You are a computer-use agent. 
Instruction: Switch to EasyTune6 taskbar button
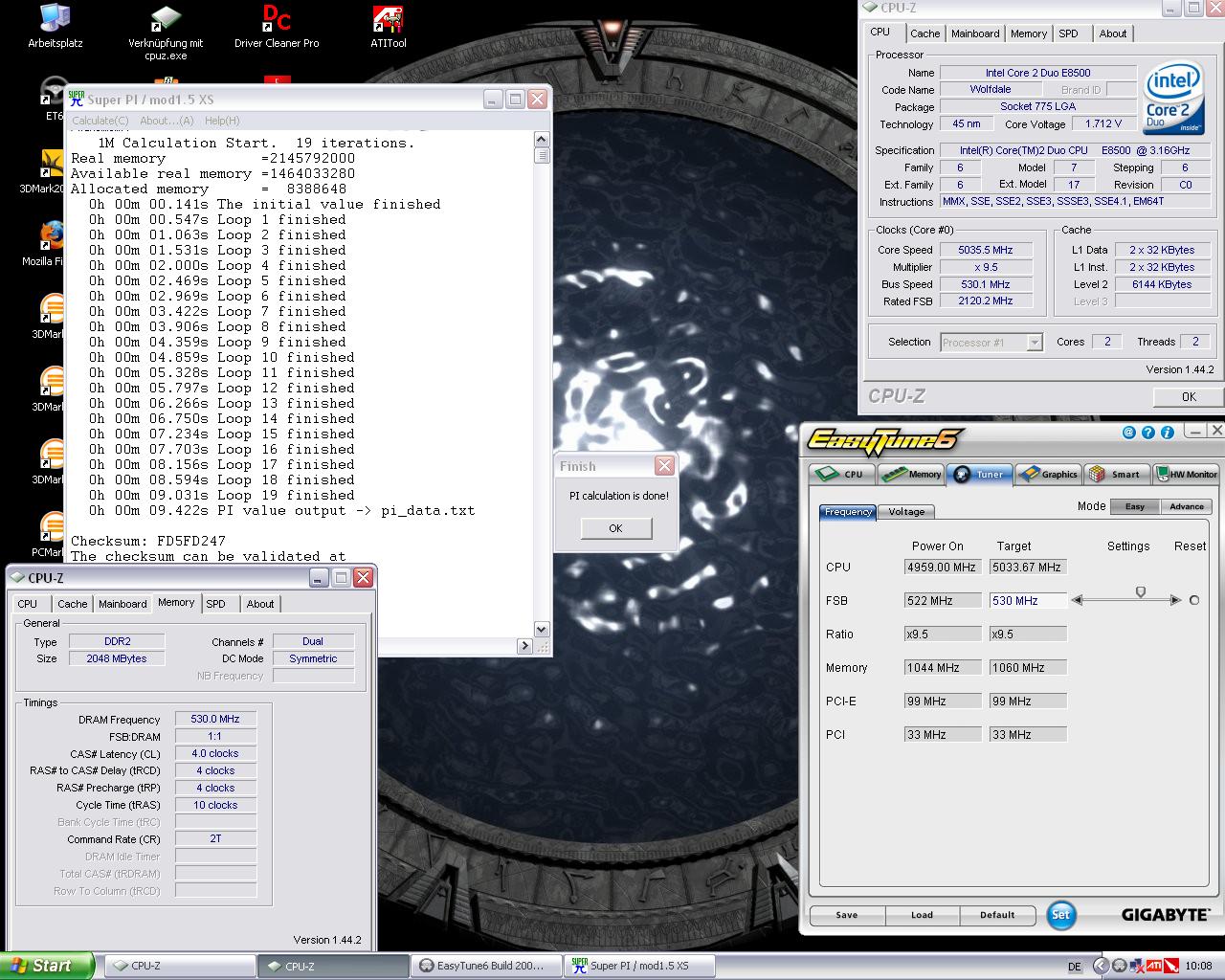[x=485, y=966]
